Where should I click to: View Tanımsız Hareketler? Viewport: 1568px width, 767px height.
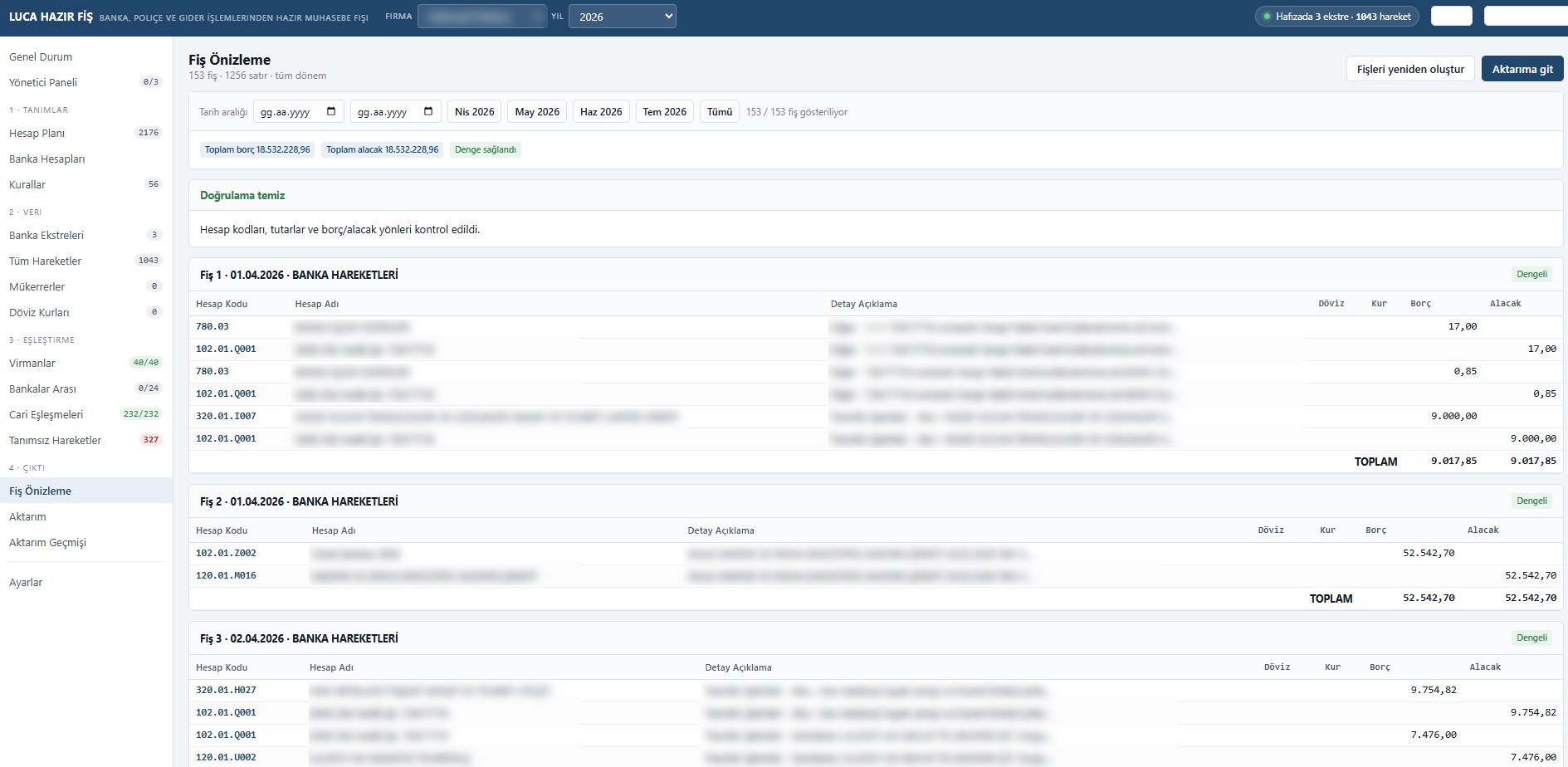click(x=86, y=440)
